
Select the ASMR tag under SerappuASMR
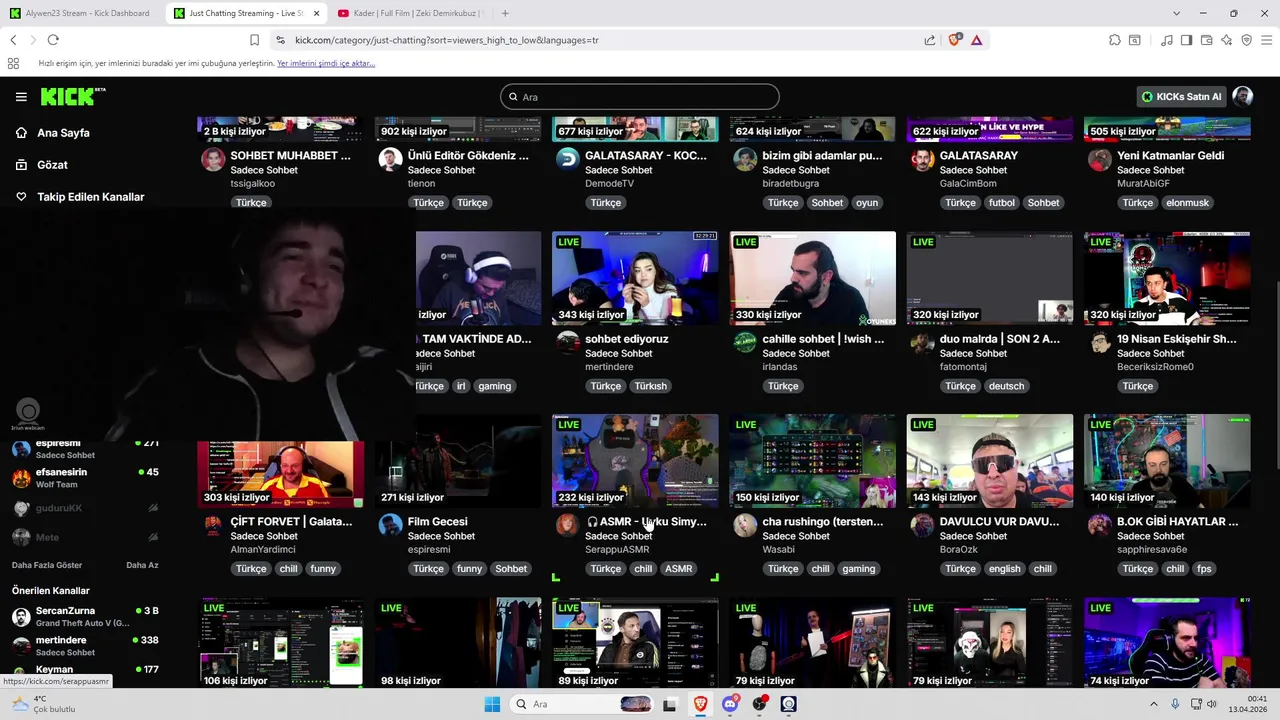tap(678, 569)
